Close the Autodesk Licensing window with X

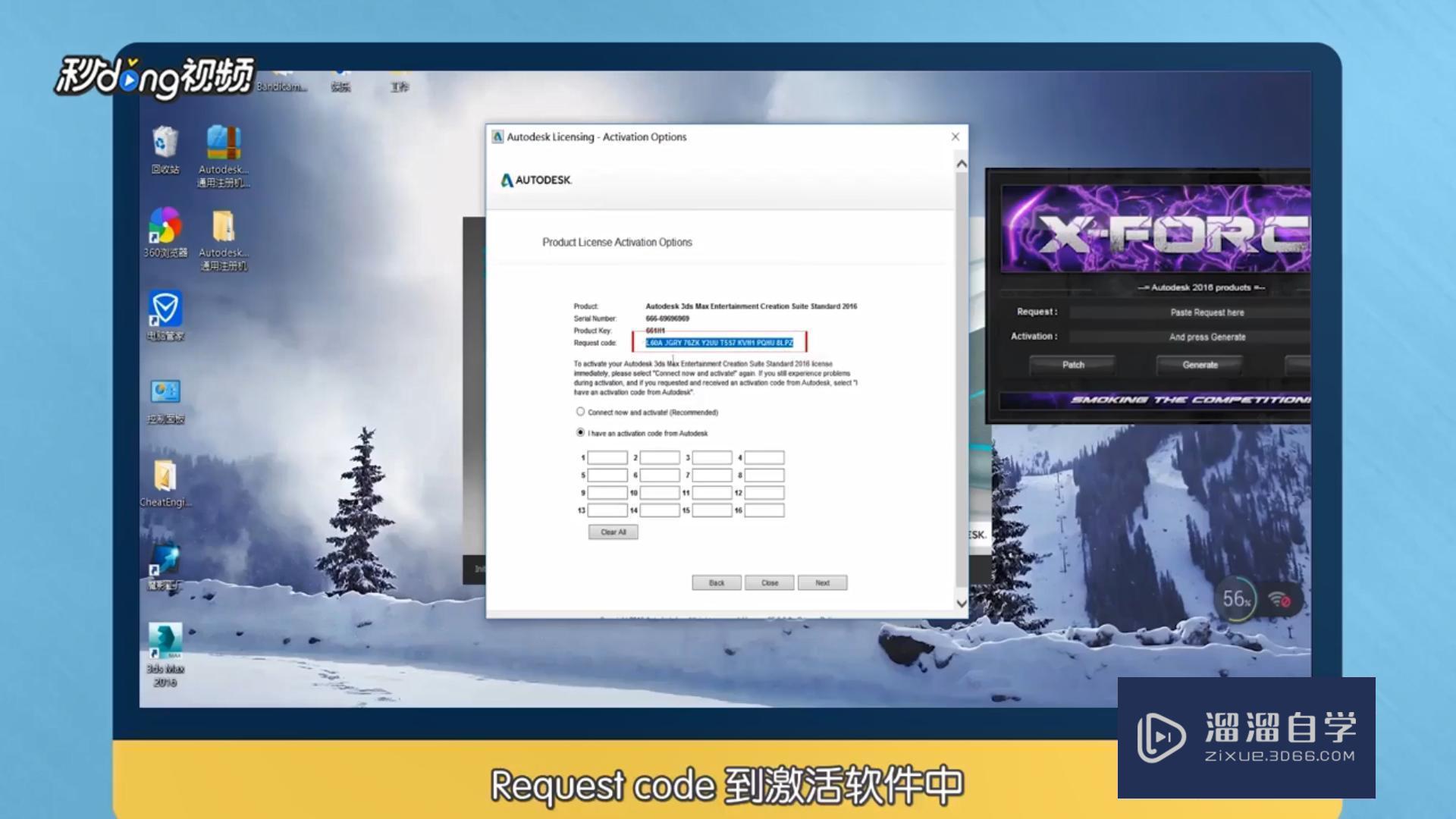coord(955,136)
